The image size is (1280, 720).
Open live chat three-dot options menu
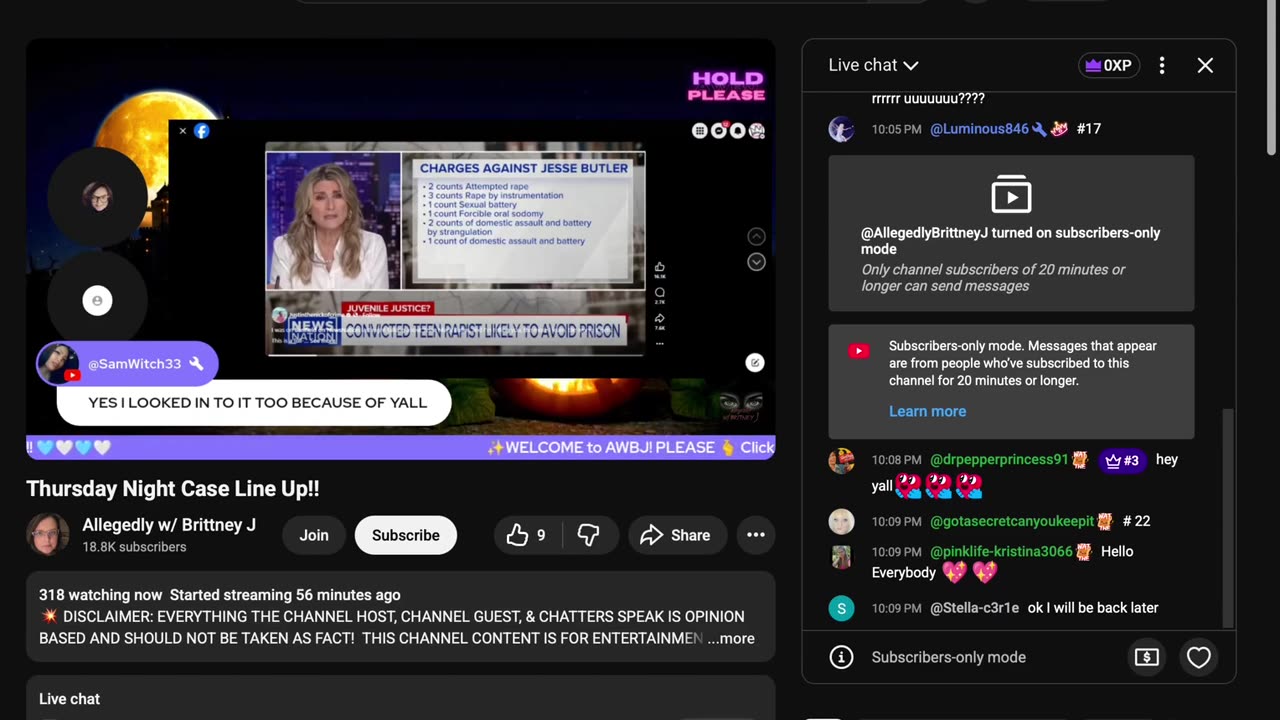point(1161,65)
